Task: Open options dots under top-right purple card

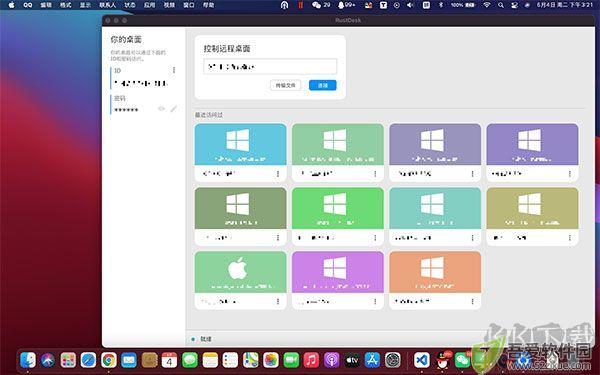Action: 570,174
